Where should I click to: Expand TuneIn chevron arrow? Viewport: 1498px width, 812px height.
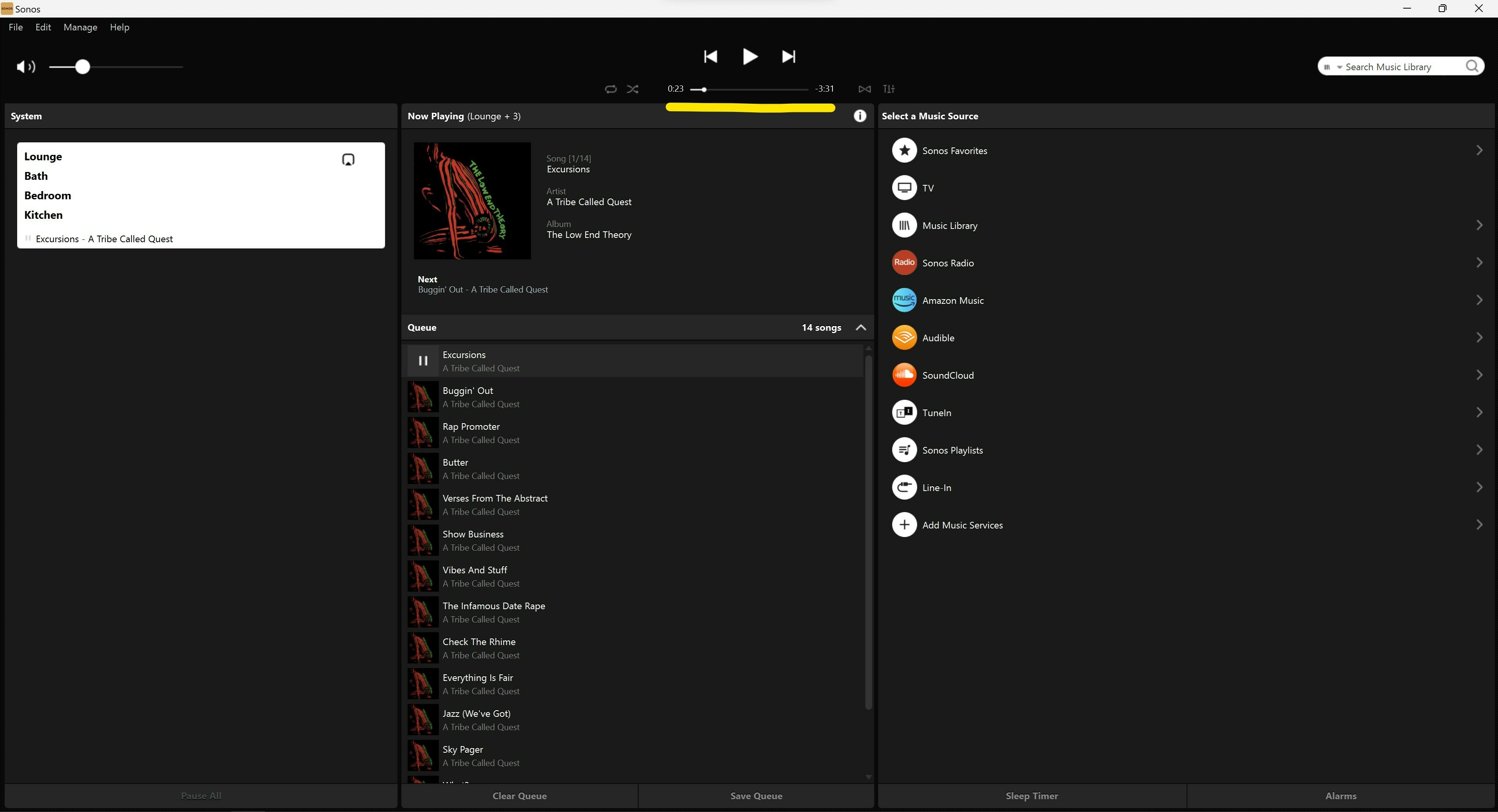[1479, 413]
